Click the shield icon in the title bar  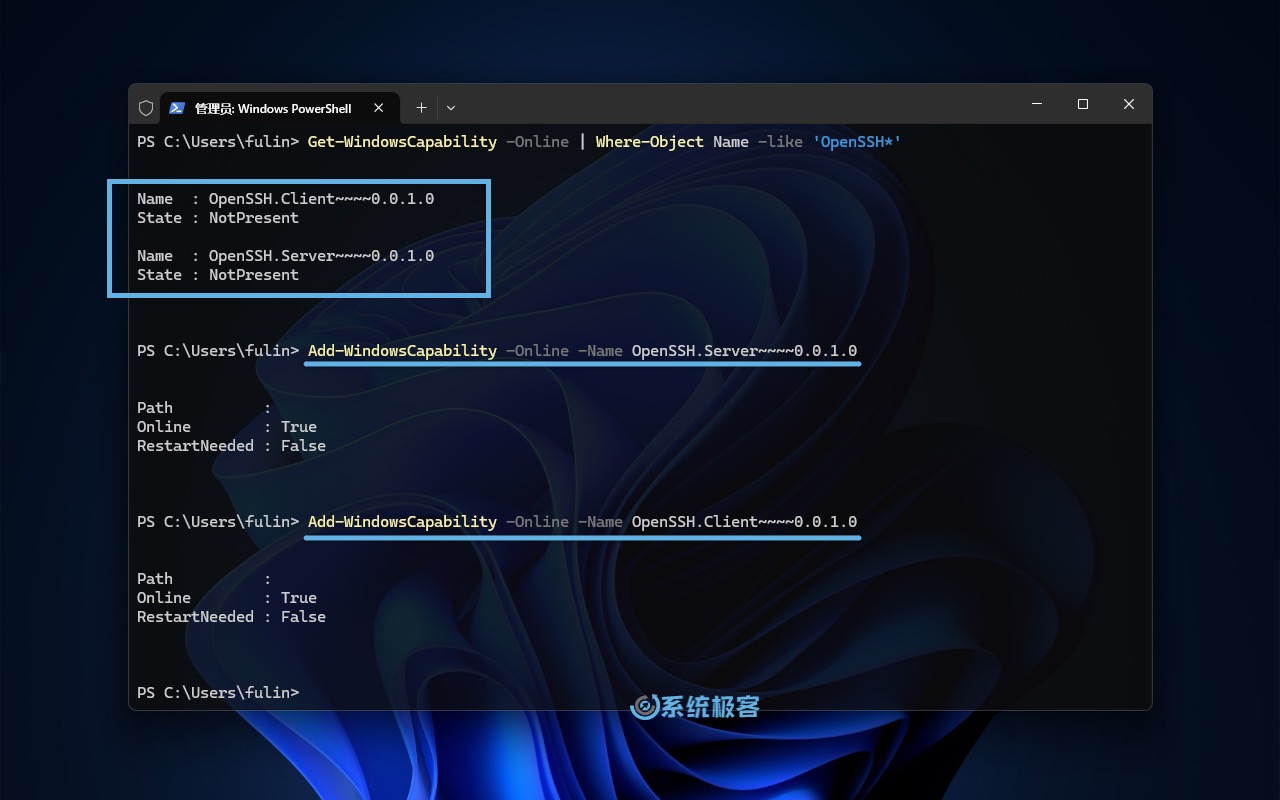click(x=146, y=107)
